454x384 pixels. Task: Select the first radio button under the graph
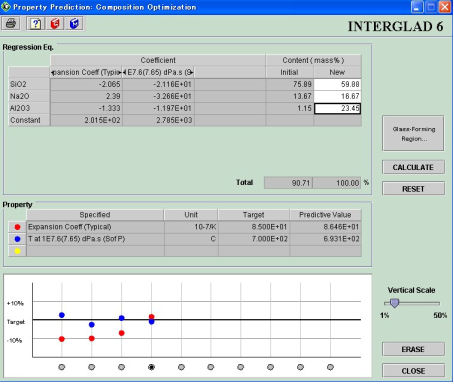(x=62, y=367)
